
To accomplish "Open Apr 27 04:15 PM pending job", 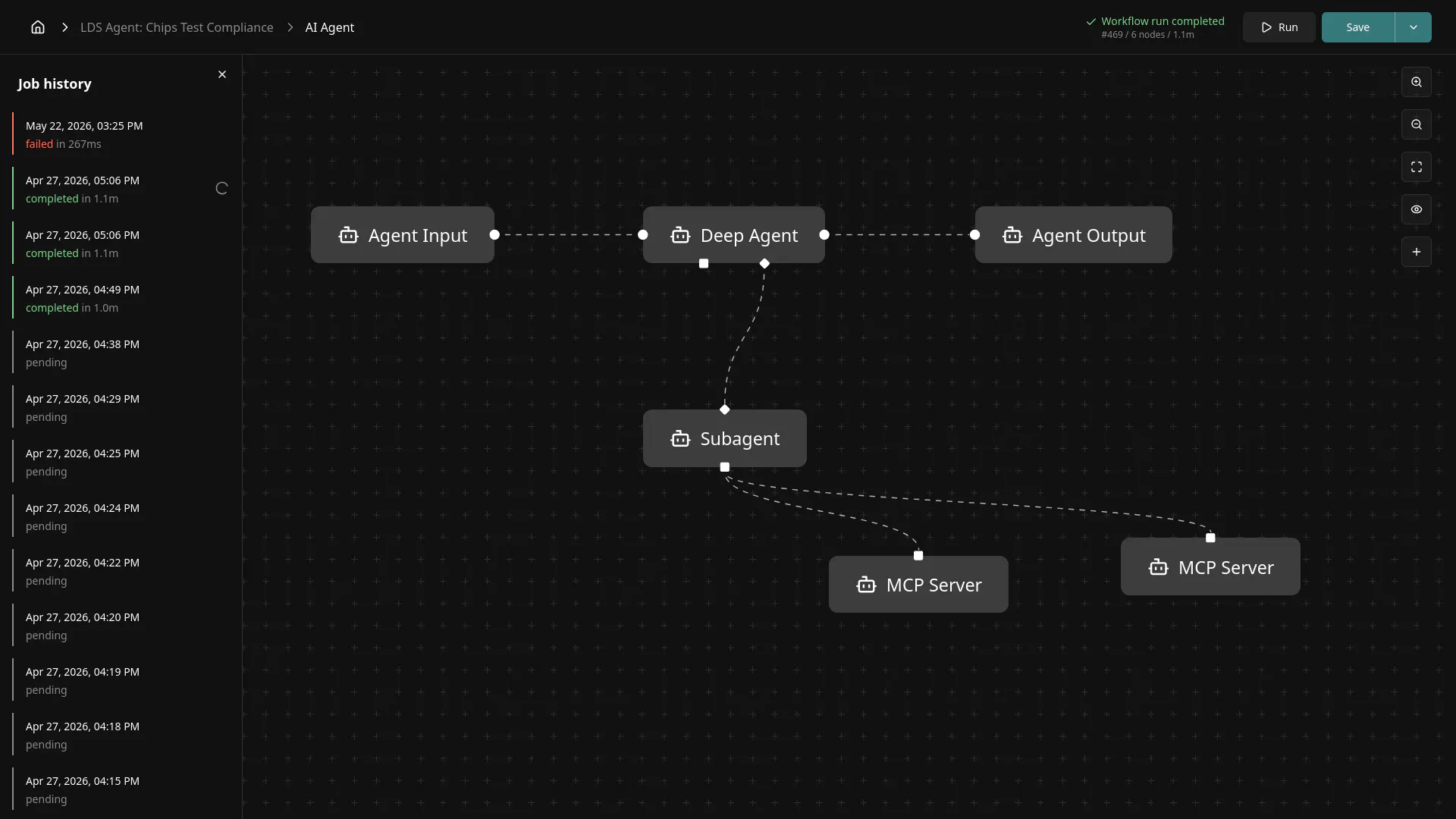I will (x=121, y=789).
